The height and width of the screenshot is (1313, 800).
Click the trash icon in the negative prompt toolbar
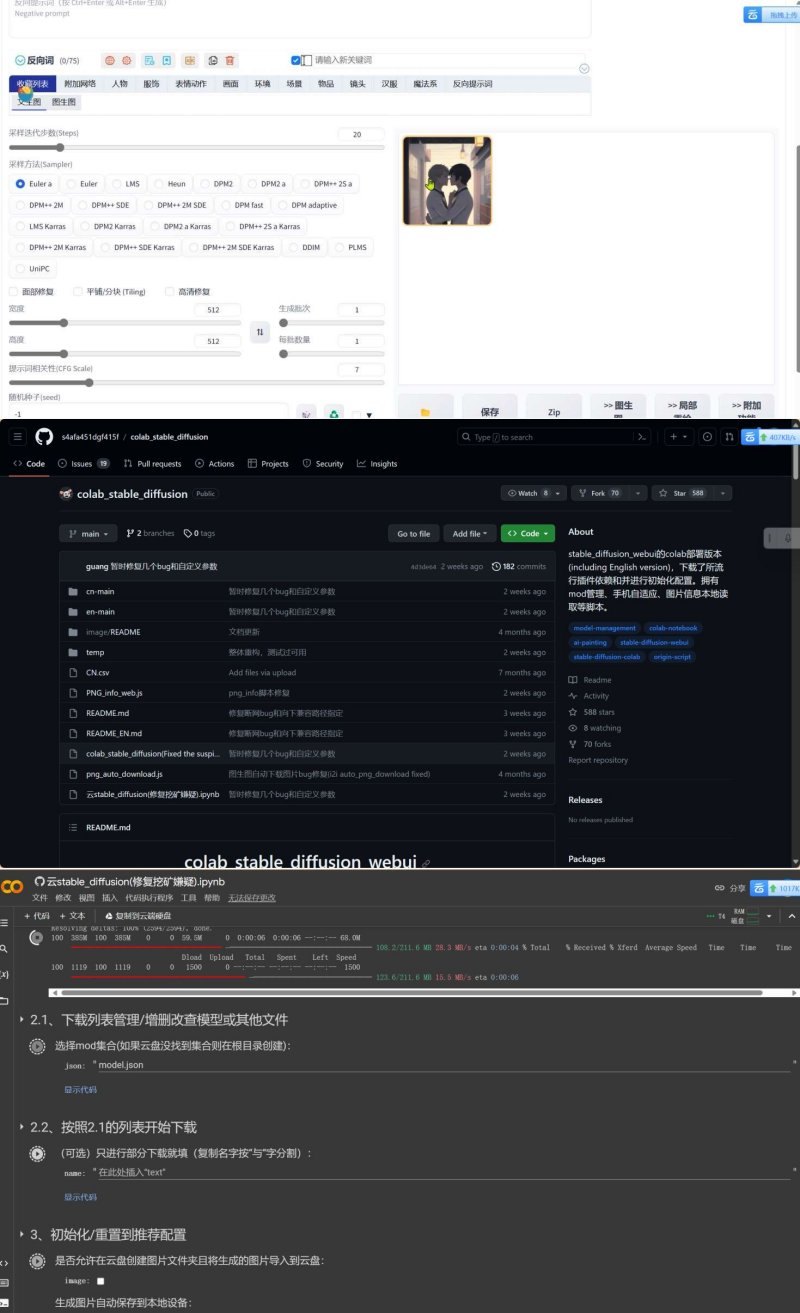coord(230,61)
